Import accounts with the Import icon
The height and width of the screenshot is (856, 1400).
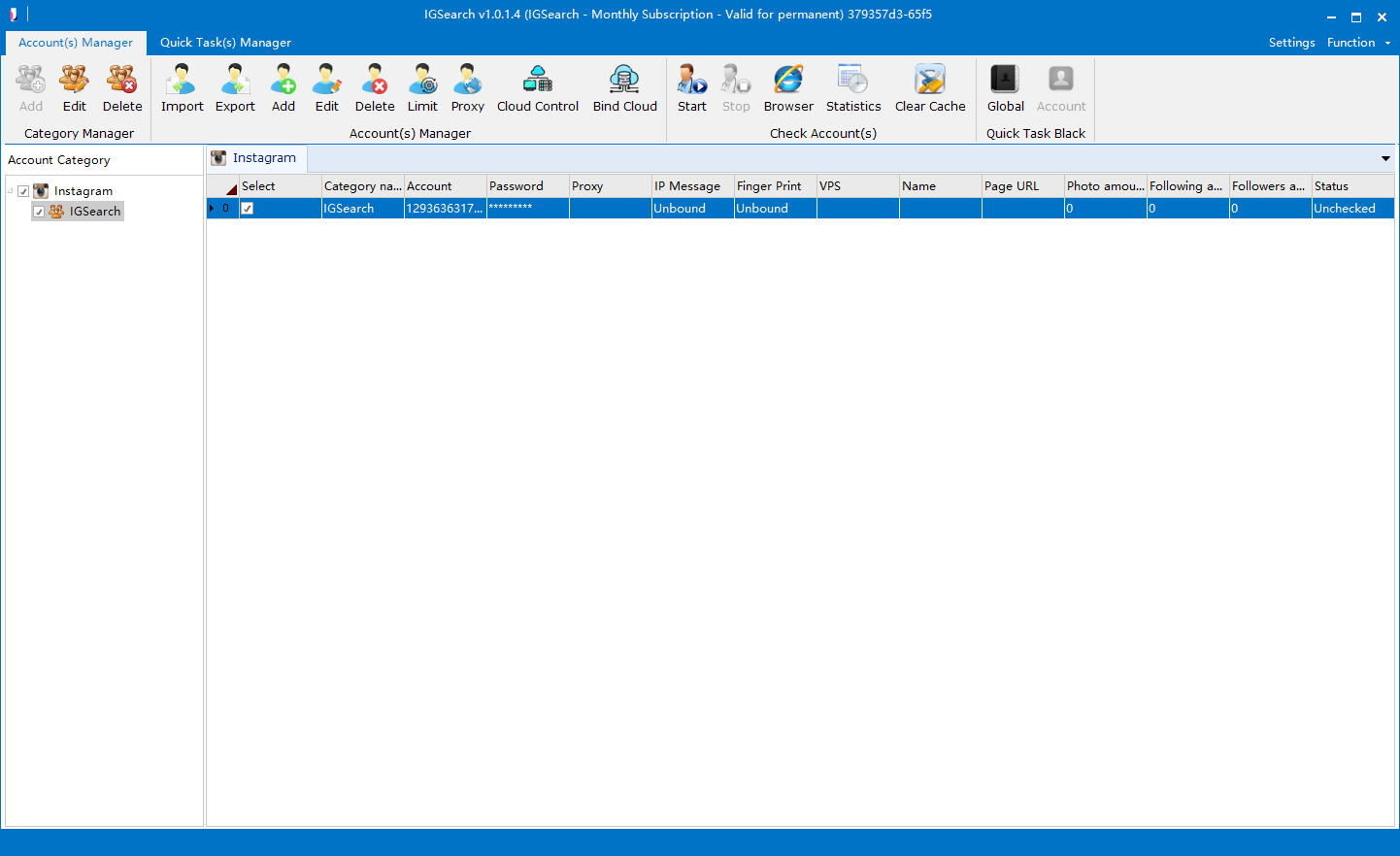tap(182, 80)
